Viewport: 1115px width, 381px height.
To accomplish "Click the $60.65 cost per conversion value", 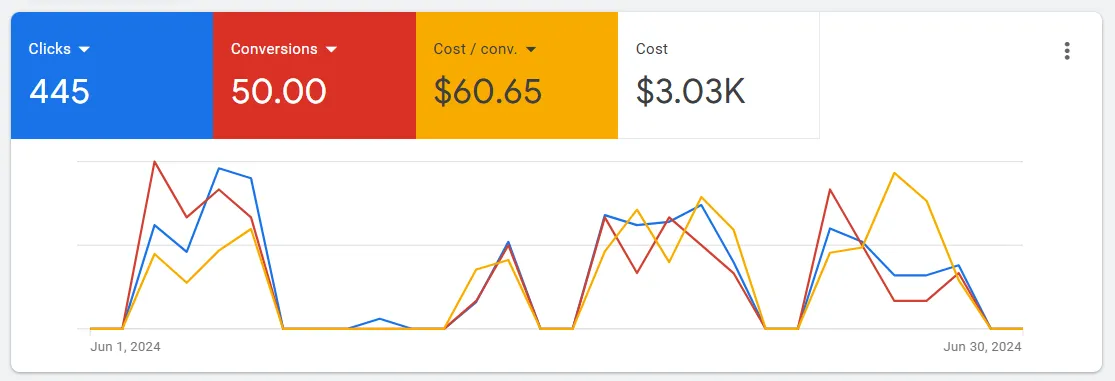I will tap(488, 92).
